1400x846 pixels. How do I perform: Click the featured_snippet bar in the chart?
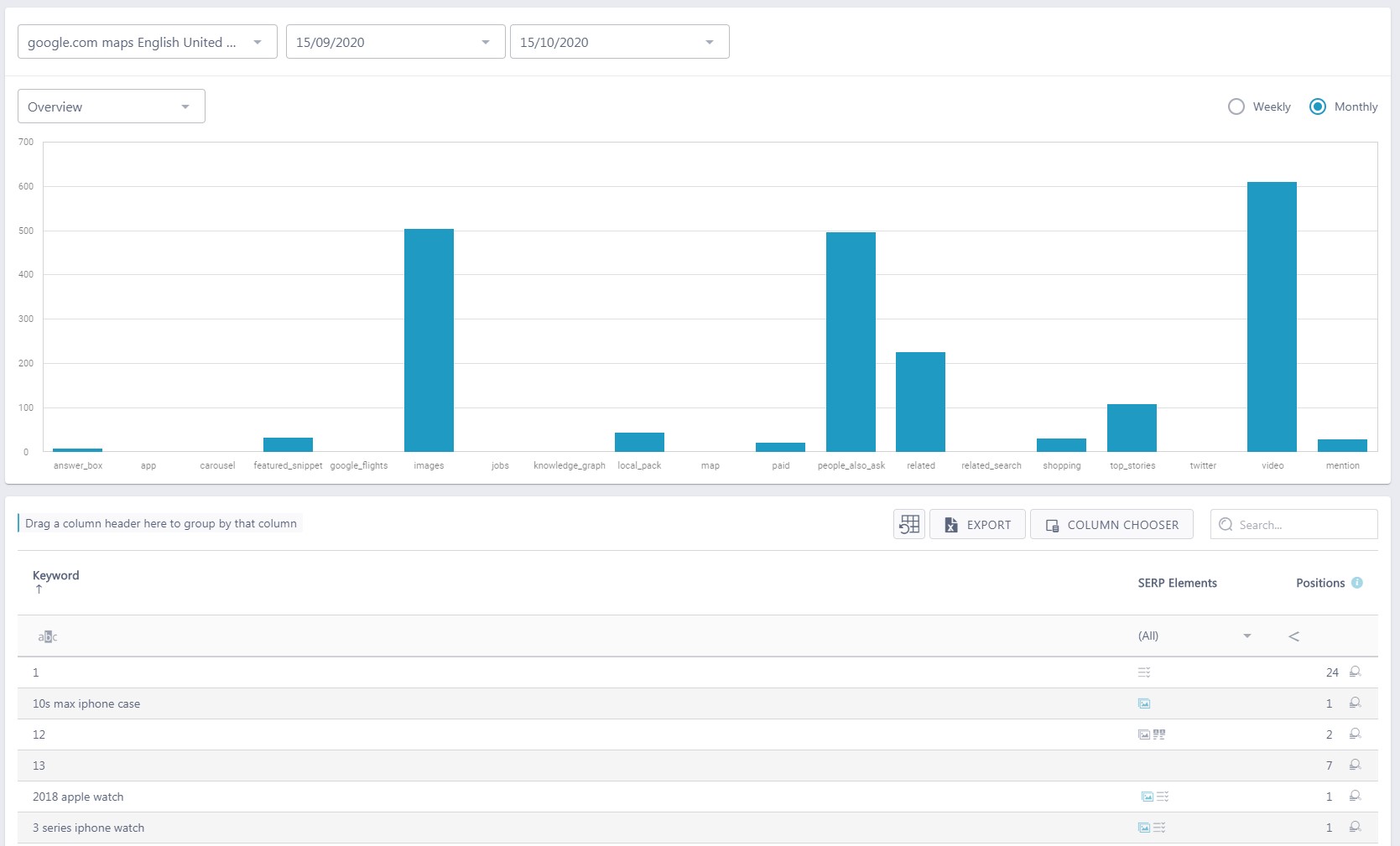point(288,444)
